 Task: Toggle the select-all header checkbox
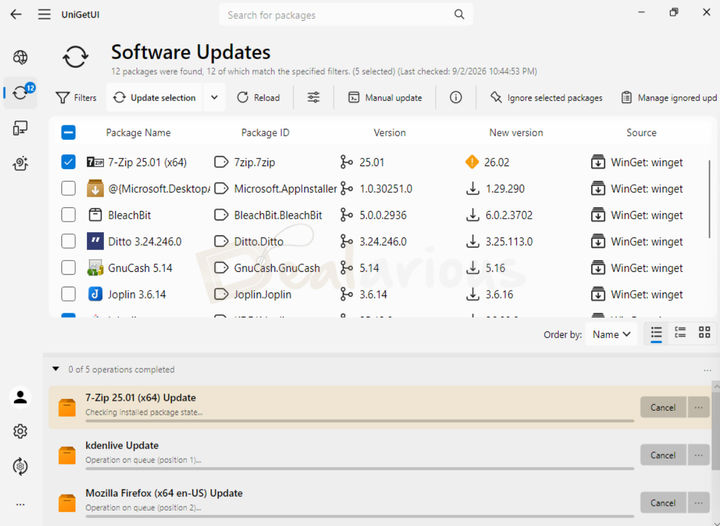pyautogui.click(x=68, y=133)
